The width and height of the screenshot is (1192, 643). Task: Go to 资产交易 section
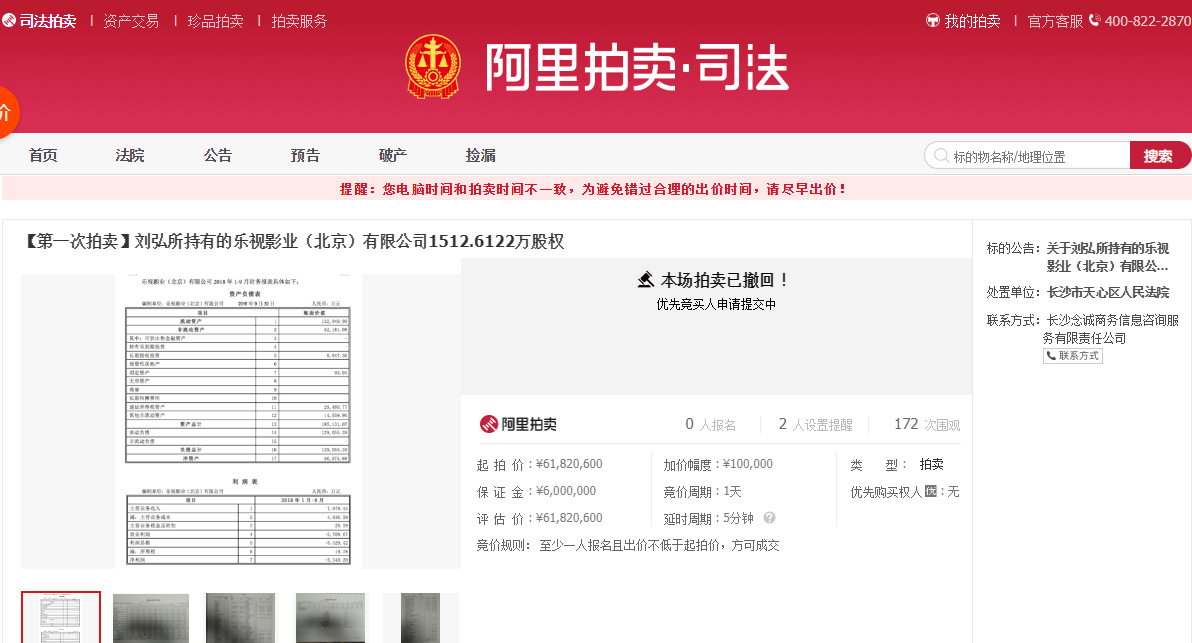[131, 21]
